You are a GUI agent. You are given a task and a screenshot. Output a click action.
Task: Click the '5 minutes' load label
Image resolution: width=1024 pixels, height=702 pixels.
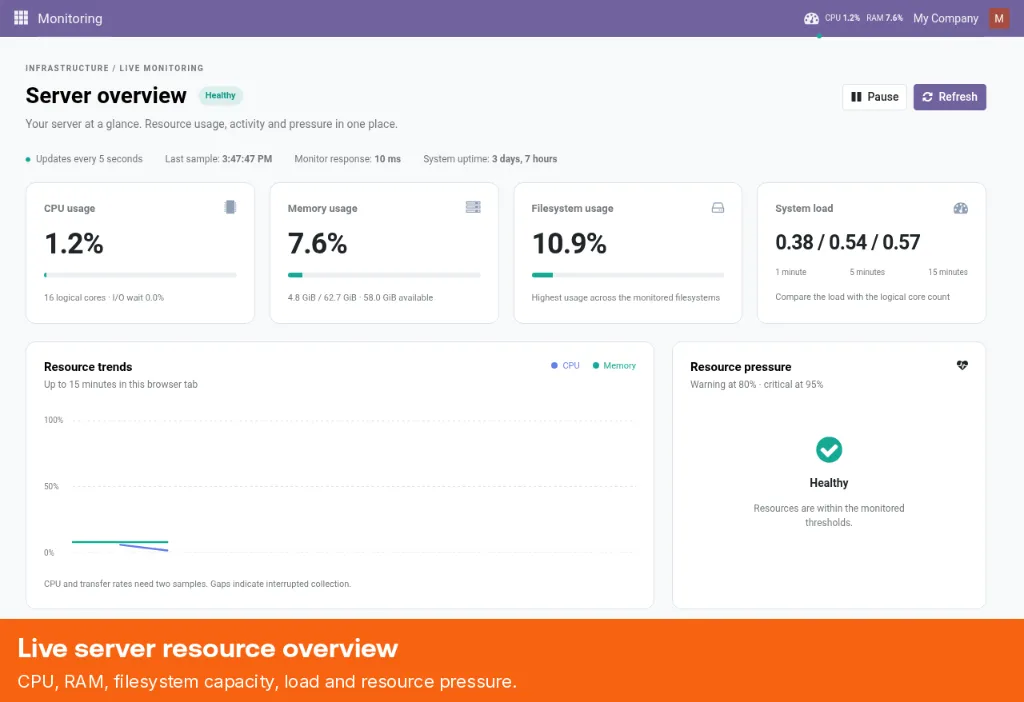tap(867, 272)
